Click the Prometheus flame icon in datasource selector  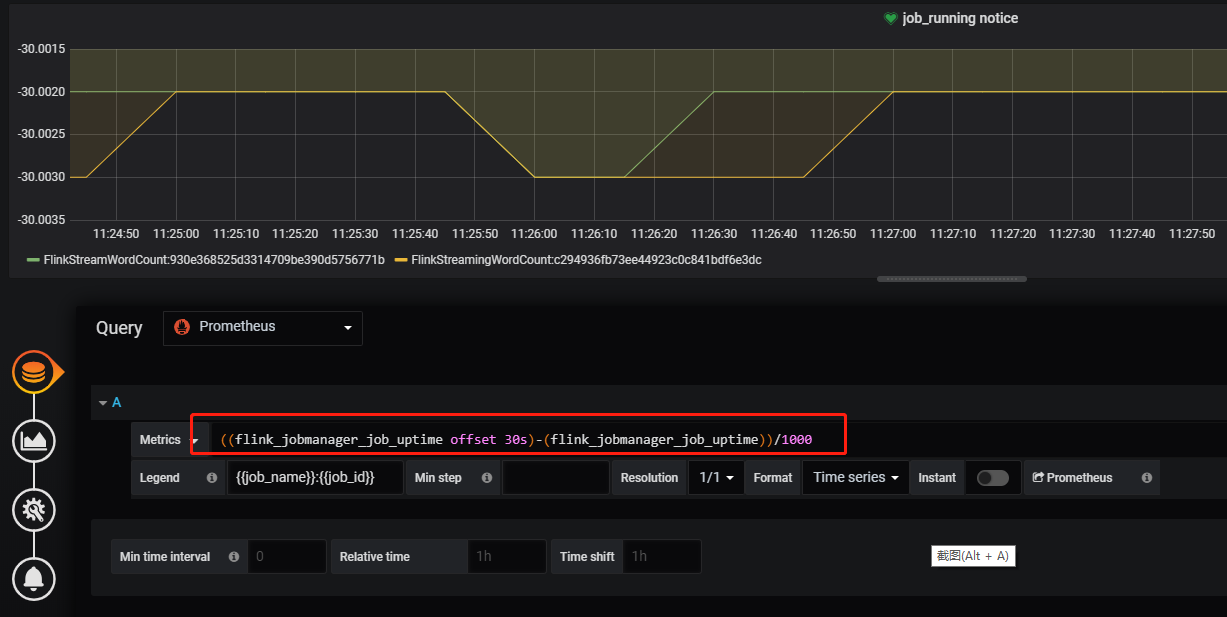pos(182,327)
